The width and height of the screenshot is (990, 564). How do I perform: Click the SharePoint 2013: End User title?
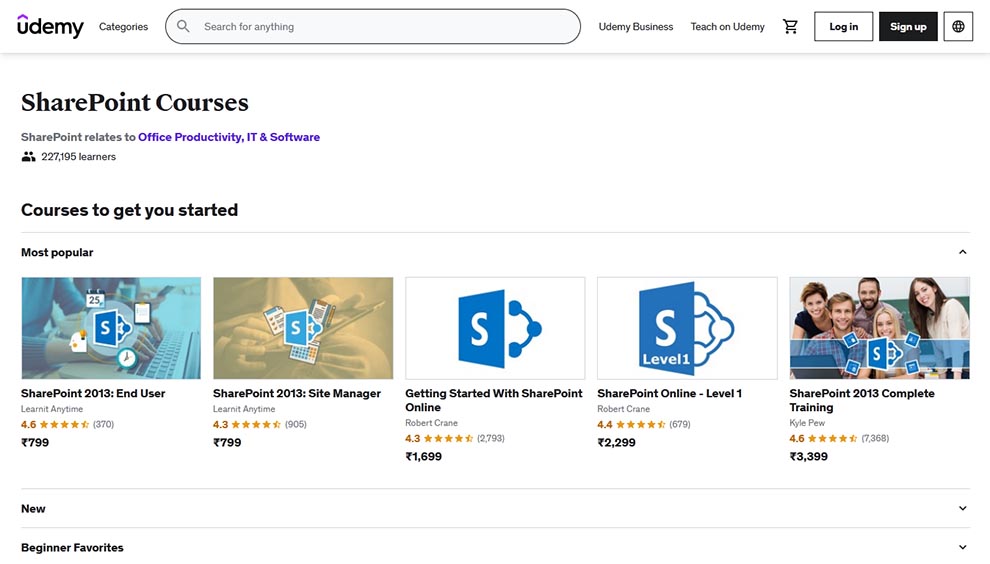coord(93,393)
